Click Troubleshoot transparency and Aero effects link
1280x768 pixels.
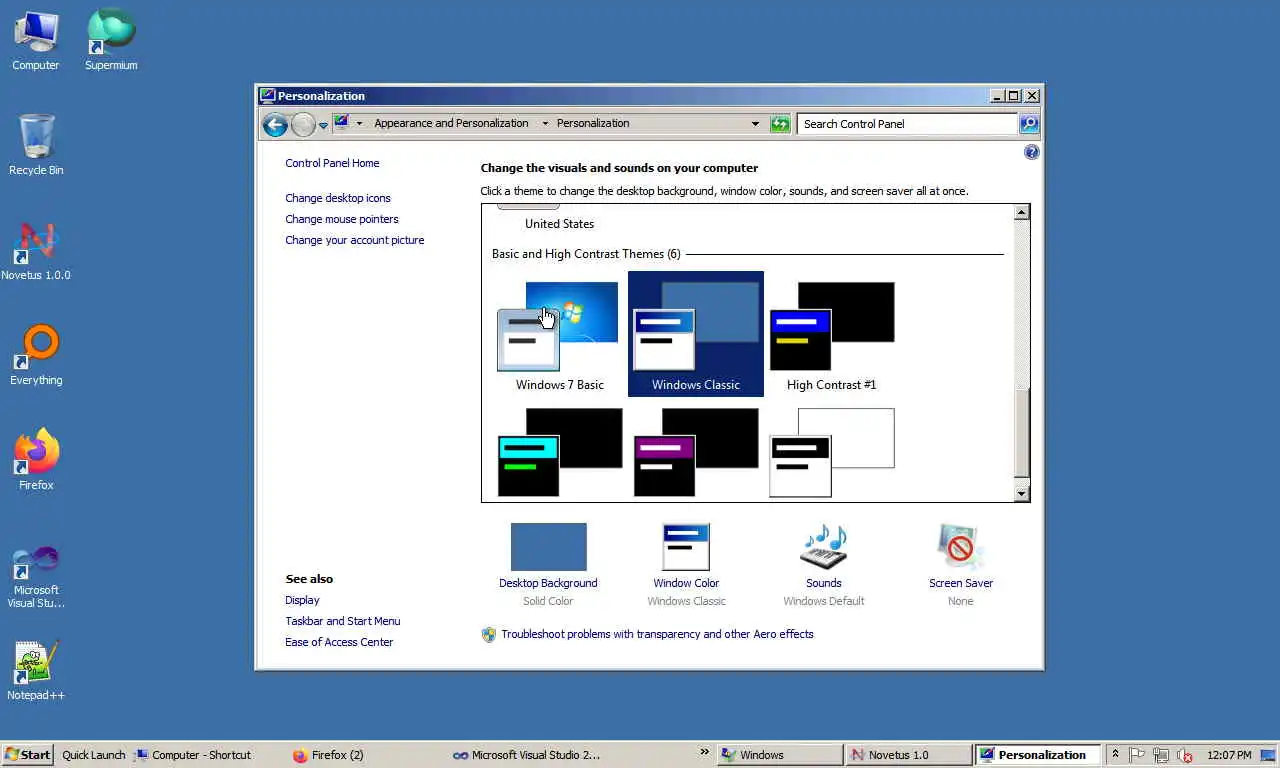click(657, 634)
